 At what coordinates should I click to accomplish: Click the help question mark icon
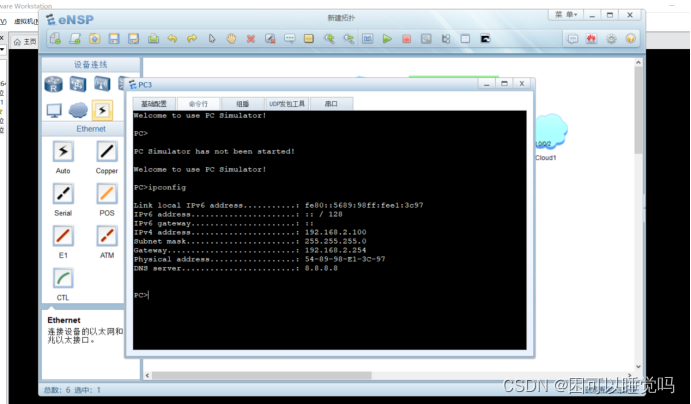631,39
